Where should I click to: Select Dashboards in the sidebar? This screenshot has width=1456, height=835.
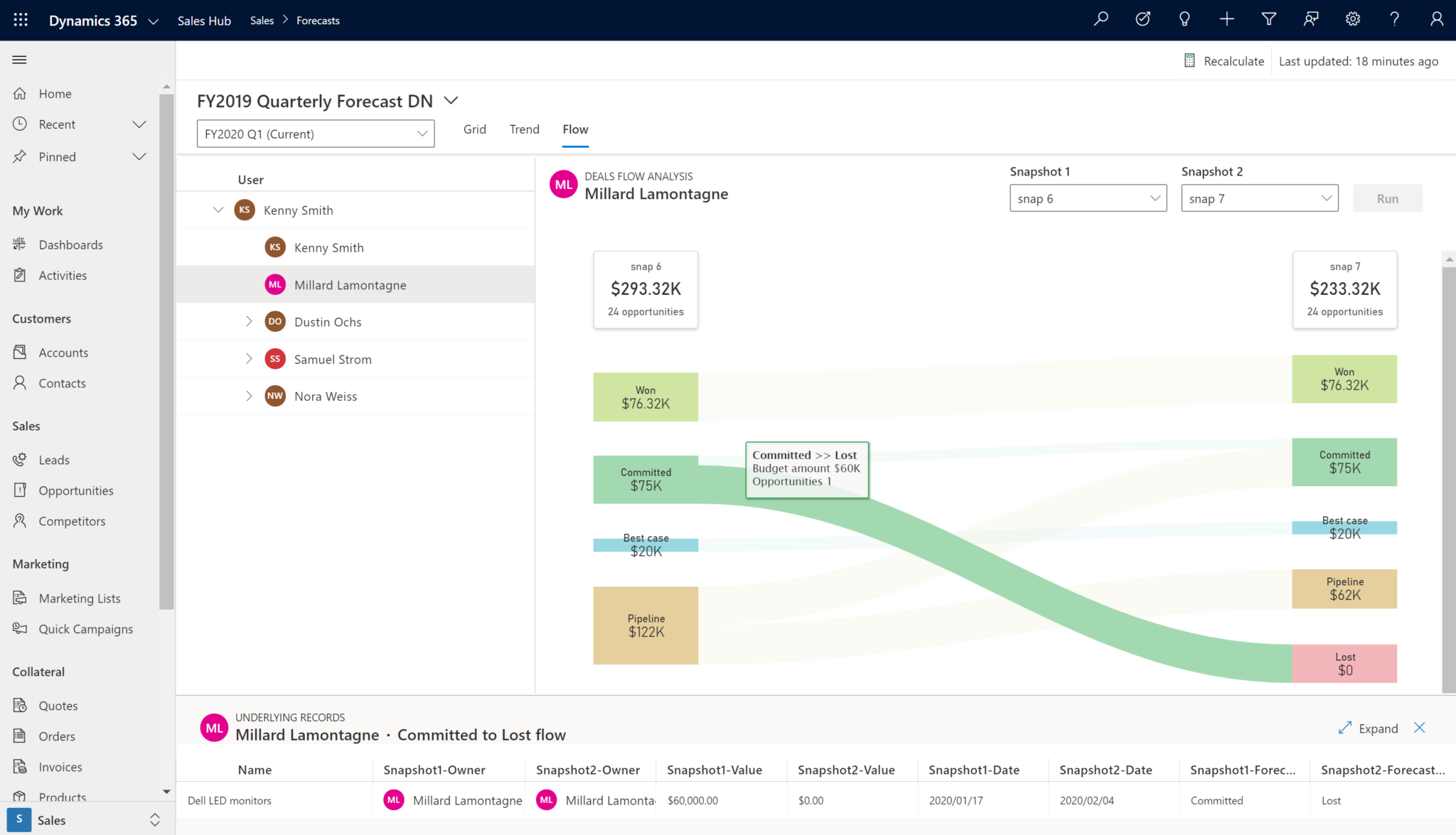[71, 244]
